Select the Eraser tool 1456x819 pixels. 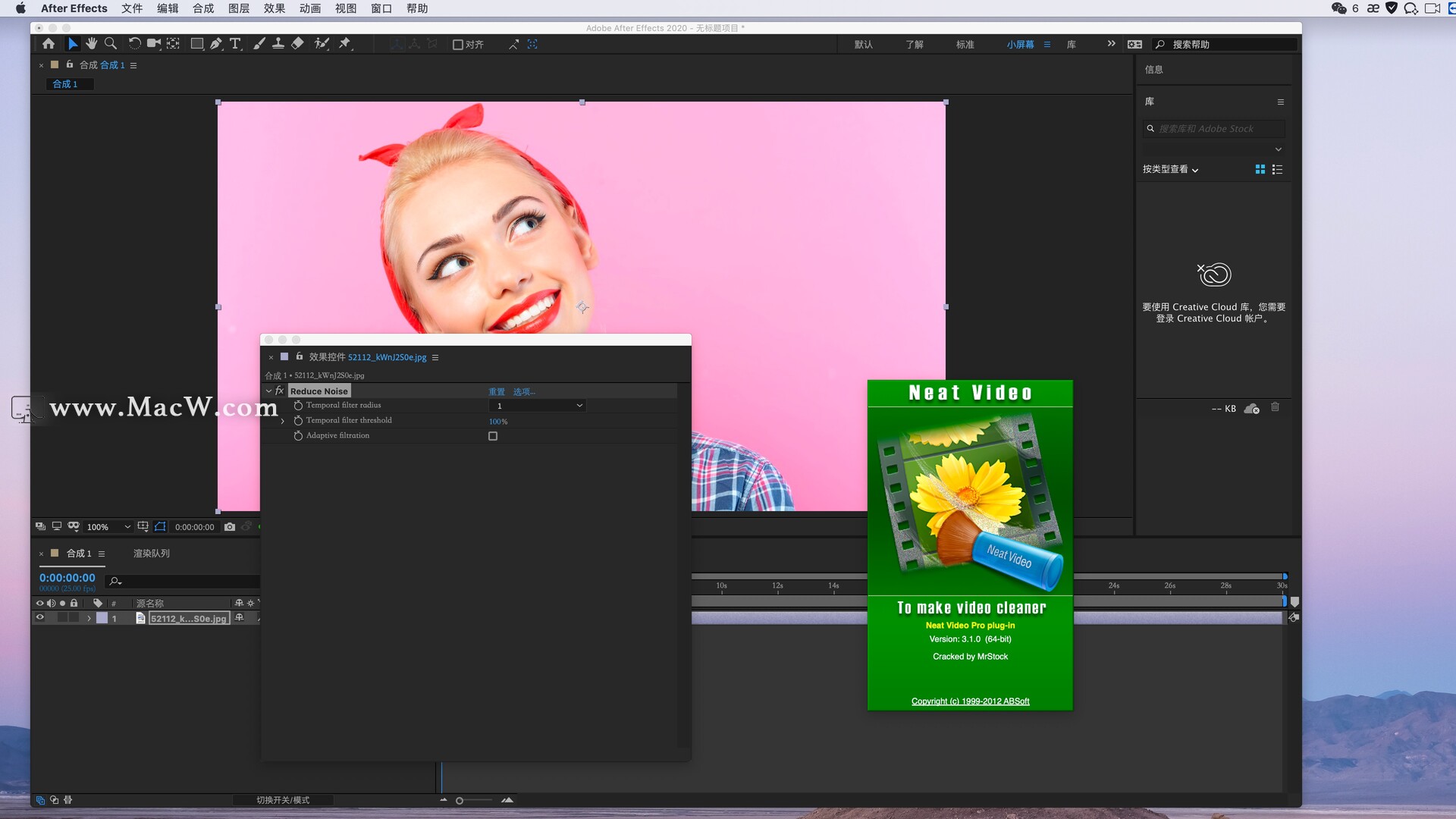[297, 44]
